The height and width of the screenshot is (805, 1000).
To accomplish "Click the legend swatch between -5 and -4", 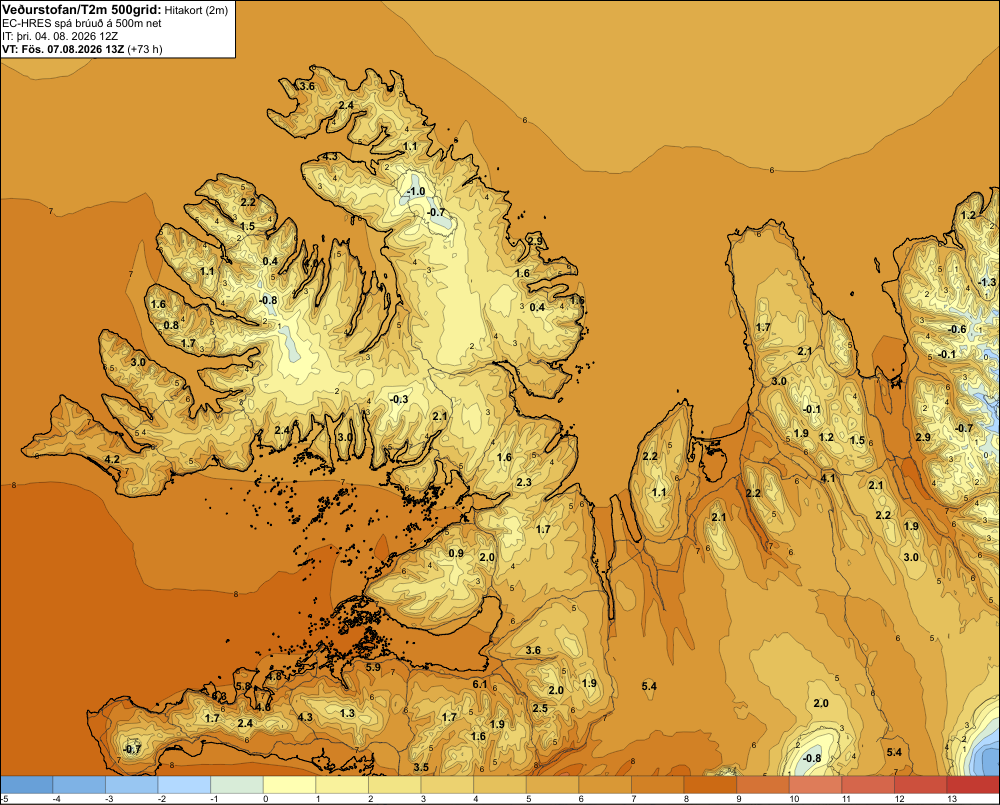I will pyautogui.click(x=27, y=785).
